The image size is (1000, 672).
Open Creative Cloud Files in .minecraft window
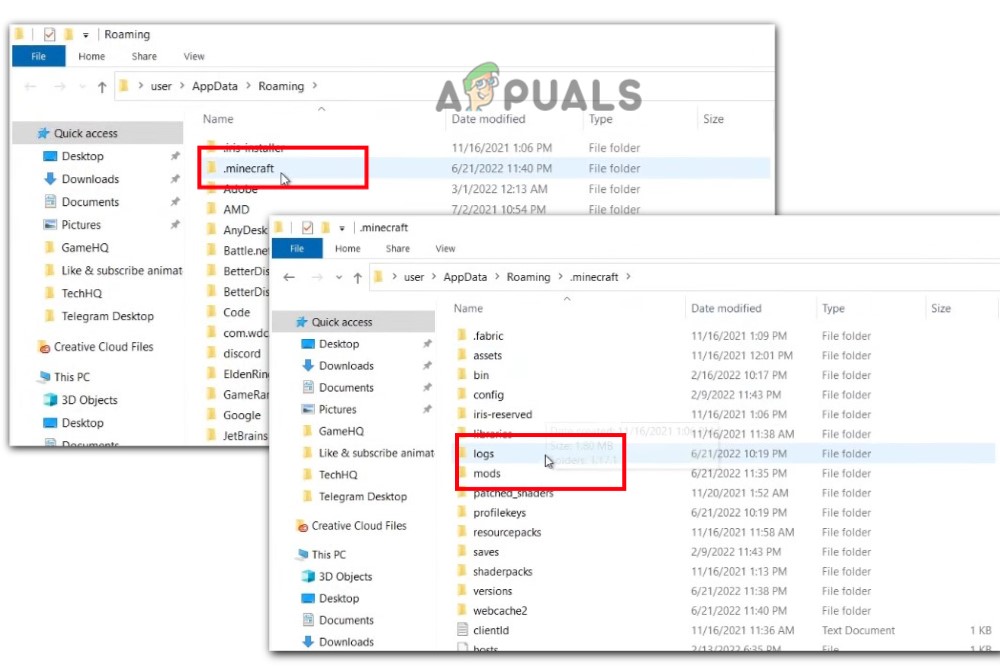tap(358, 526)
